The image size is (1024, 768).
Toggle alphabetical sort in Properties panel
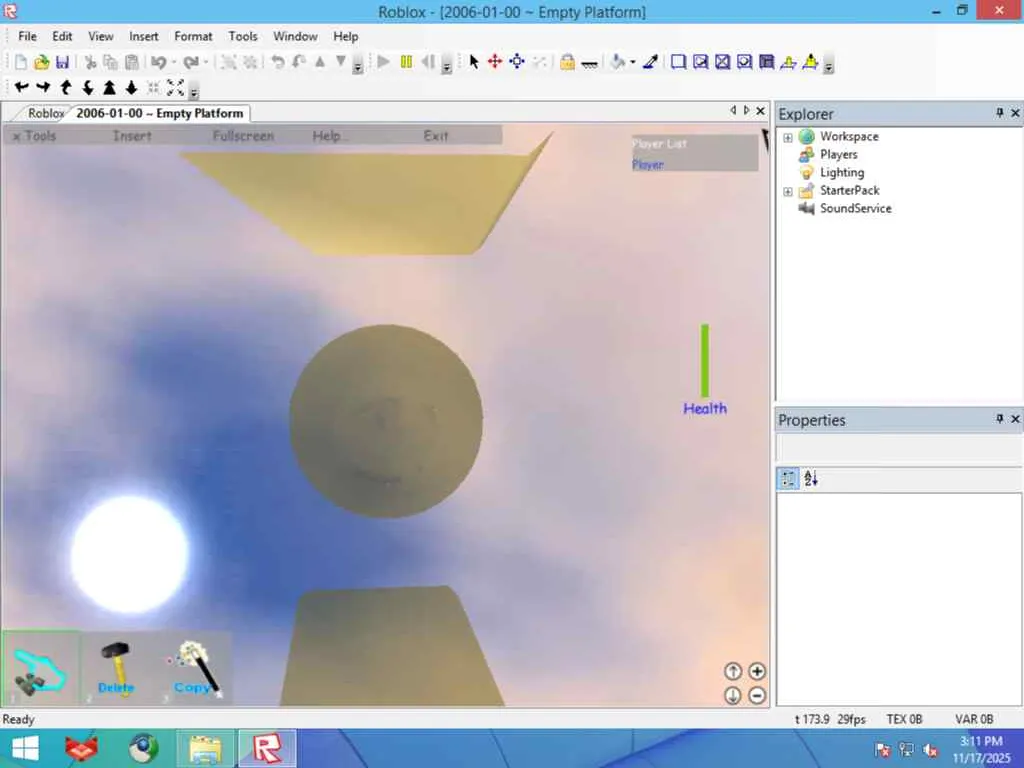click(811, 479)
